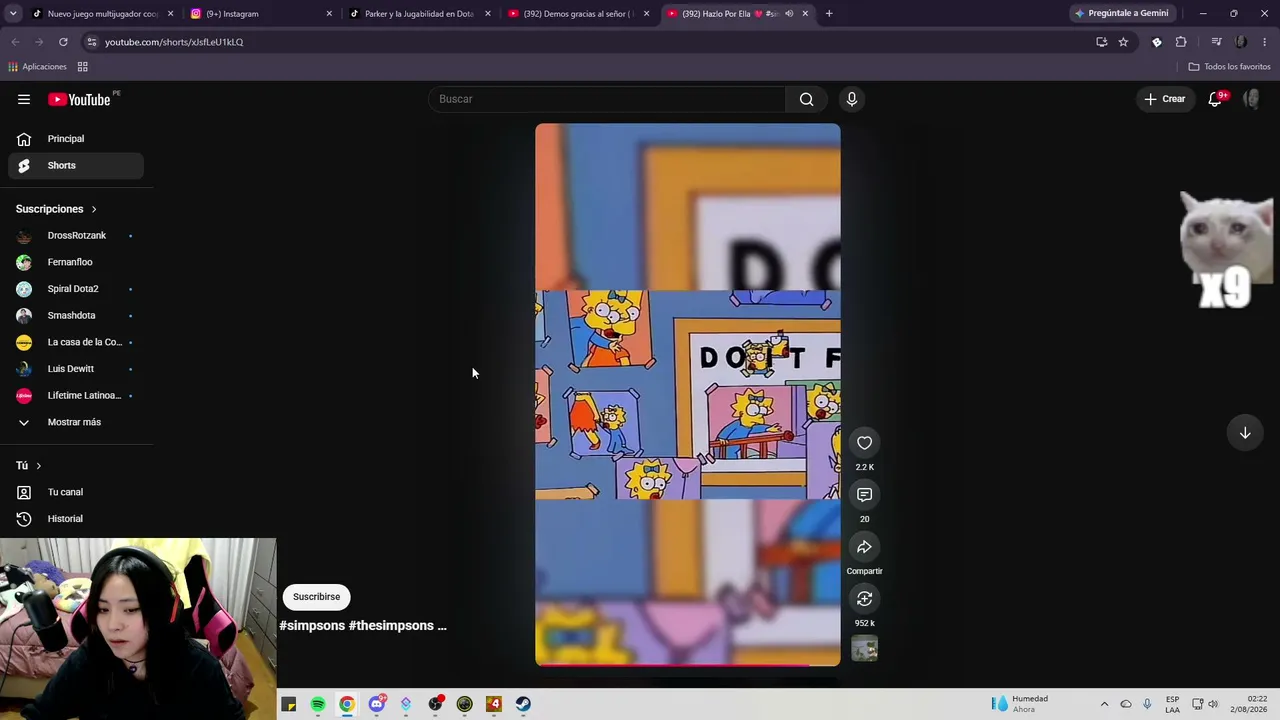Open Aplicaciones bookmark

(37, 67)
